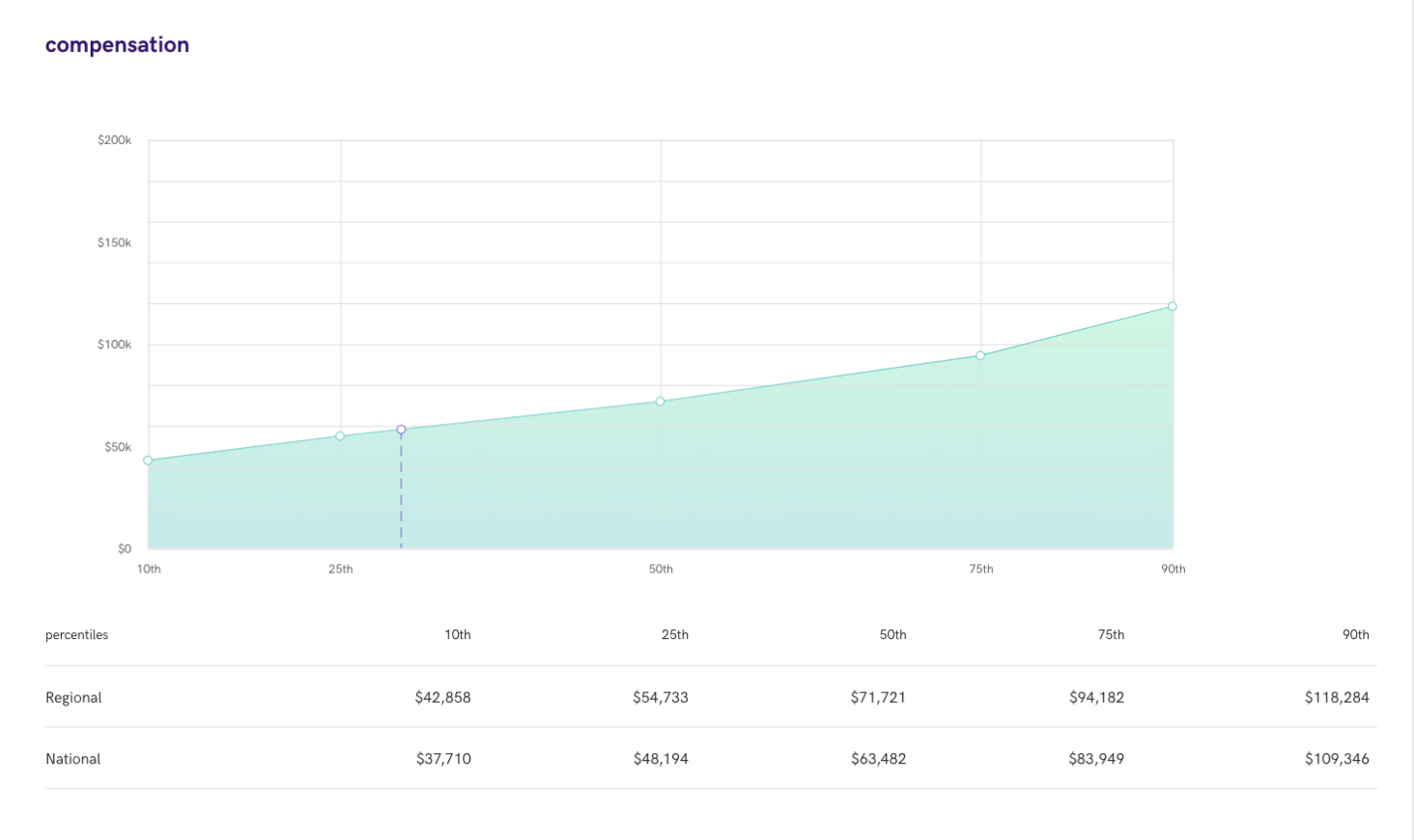Select the purple marker point on the curve

coord(401,430)
